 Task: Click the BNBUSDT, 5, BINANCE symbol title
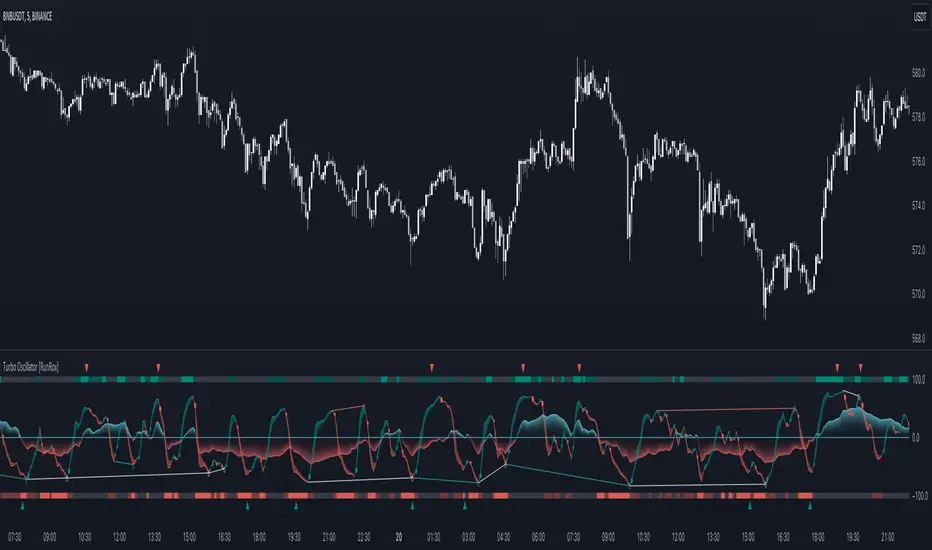27,17
